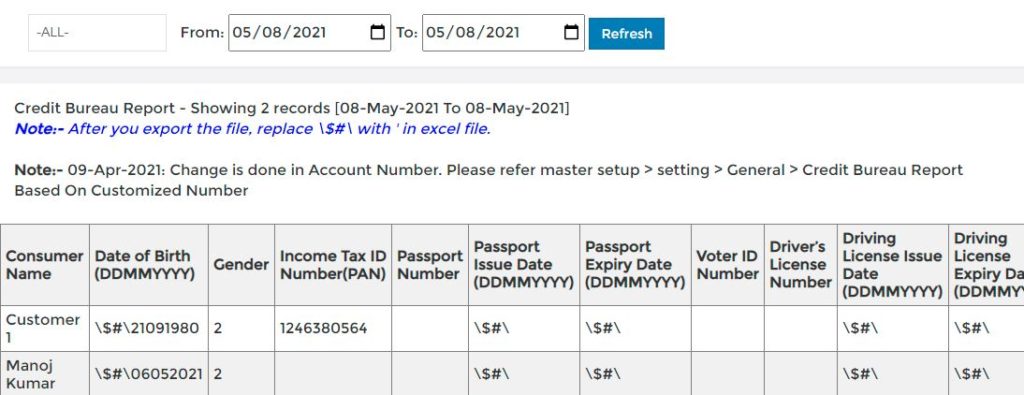Click the PAN value 1246380564 cell
The width and height of the screenshot is (1024, 395).
point(333,328)
